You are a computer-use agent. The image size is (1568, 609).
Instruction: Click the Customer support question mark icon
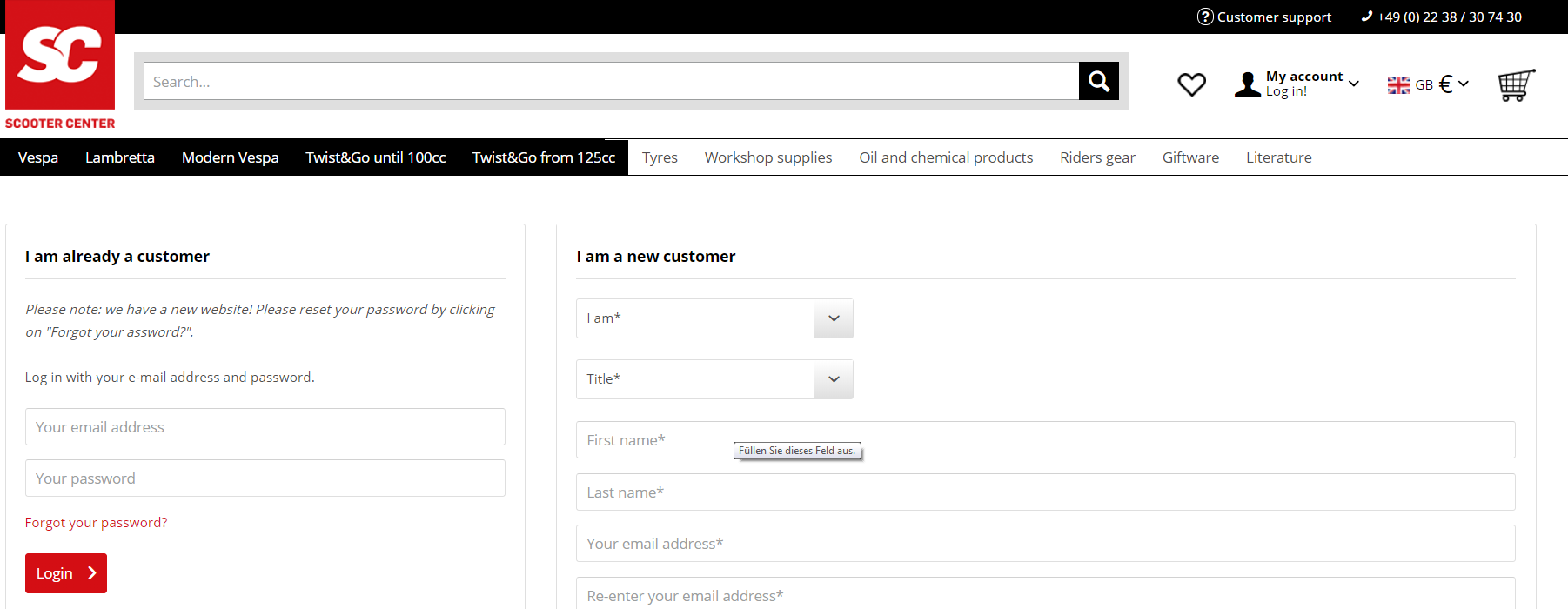tap(1205, 17)
